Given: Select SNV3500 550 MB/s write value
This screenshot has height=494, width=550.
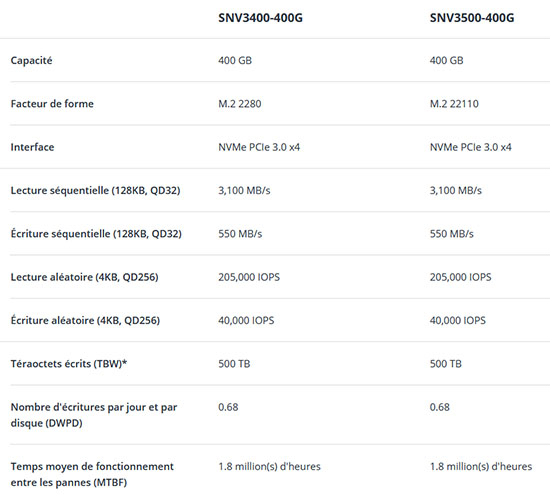Looking at the screenshot, I should tap(451, 234).
